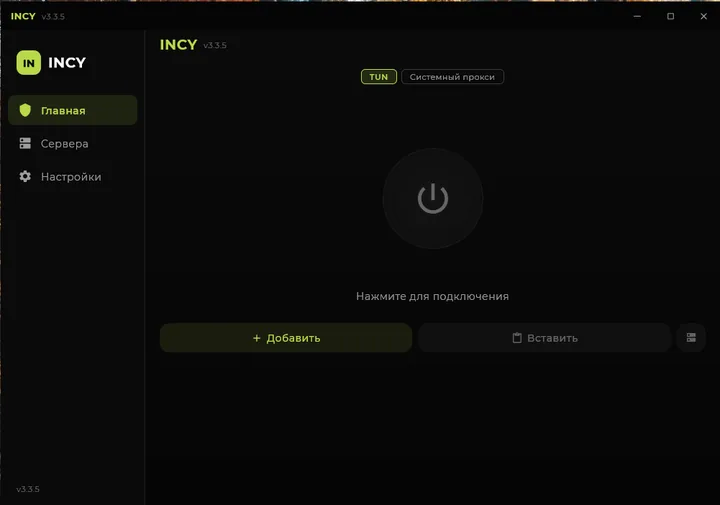
Task: Open the Сервера page
Action: coord(73,144)
